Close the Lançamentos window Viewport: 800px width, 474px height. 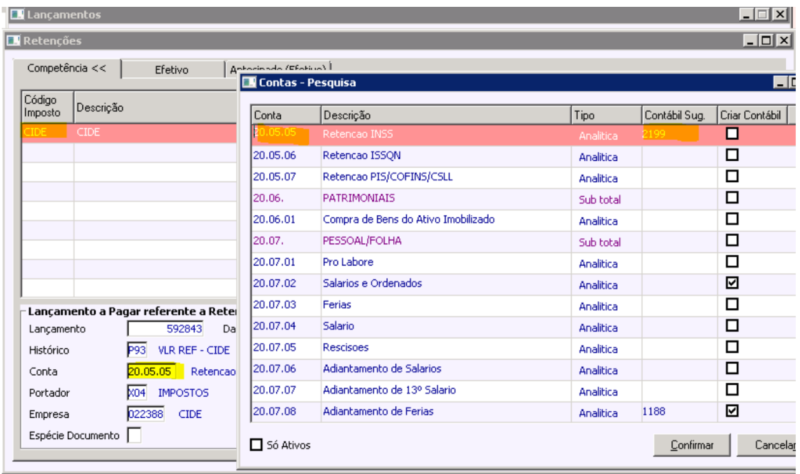pyautogui.click(x=780, y=14)
